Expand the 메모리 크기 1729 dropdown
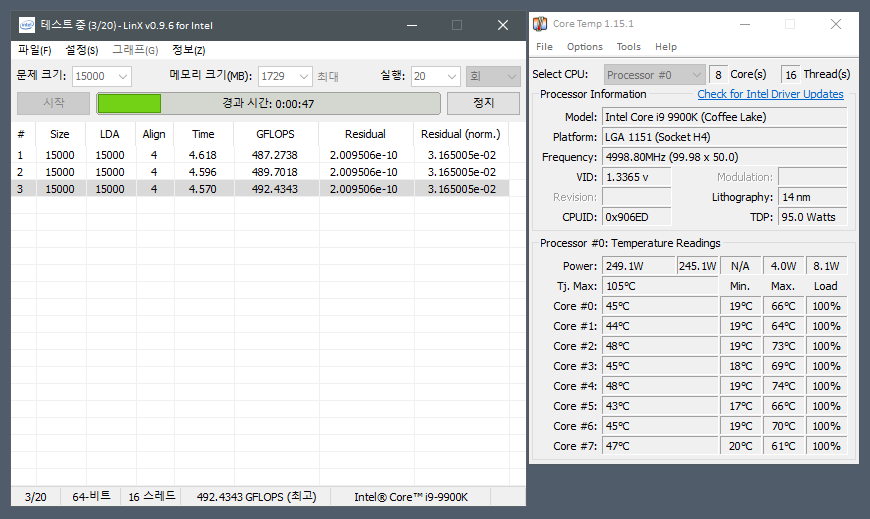 (x=304, y=76)
